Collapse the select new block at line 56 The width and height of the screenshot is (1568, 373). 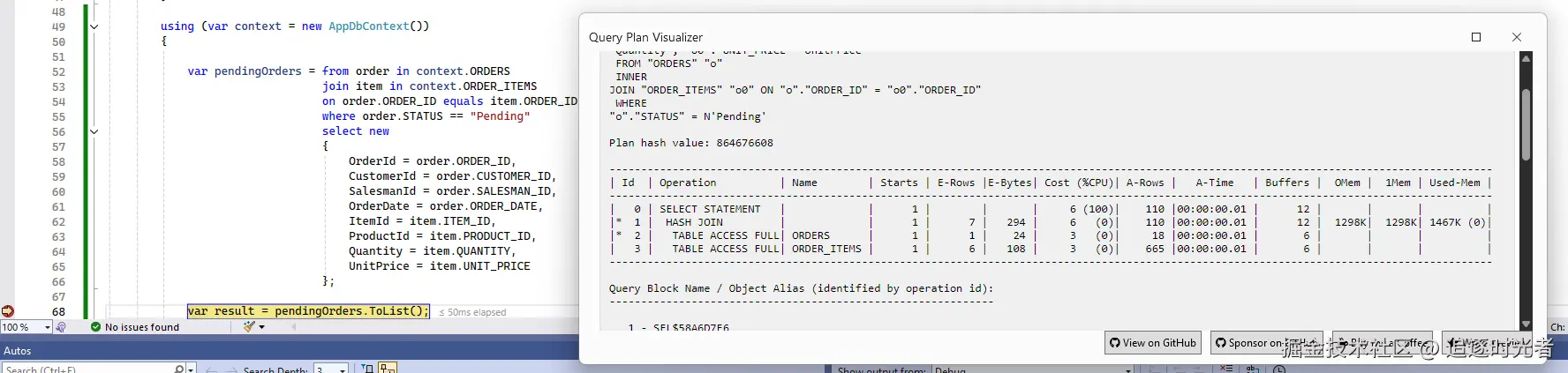pos(94,131)
